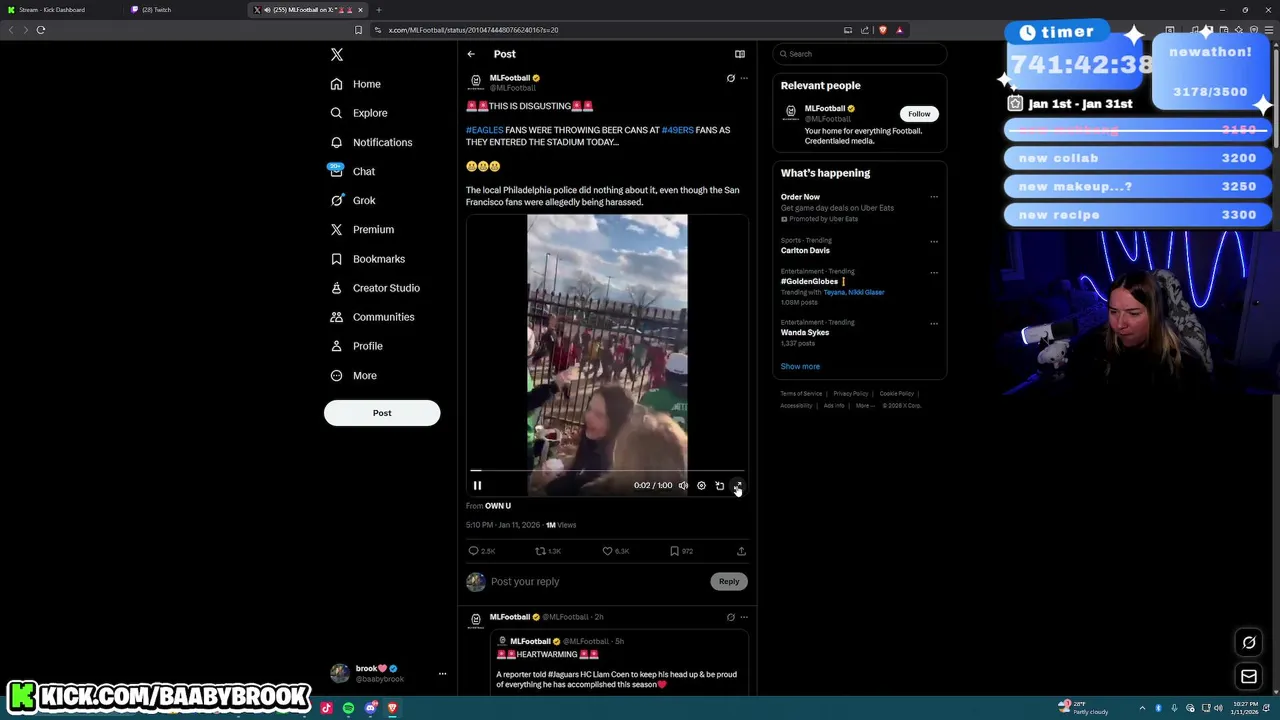Follow MLFootball in Relevant people
Image resolution: width=1280 pixels, height=720 pixels.
tap(919, 114)
